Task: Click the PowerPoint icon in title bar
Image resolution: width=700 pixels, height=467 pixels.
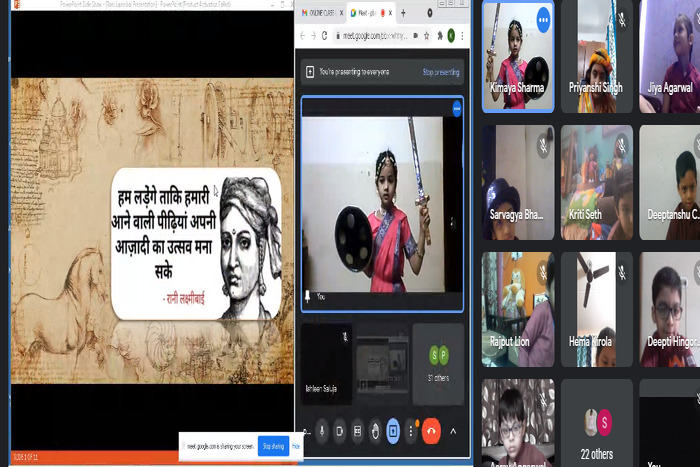Action: tap(17, 4)
